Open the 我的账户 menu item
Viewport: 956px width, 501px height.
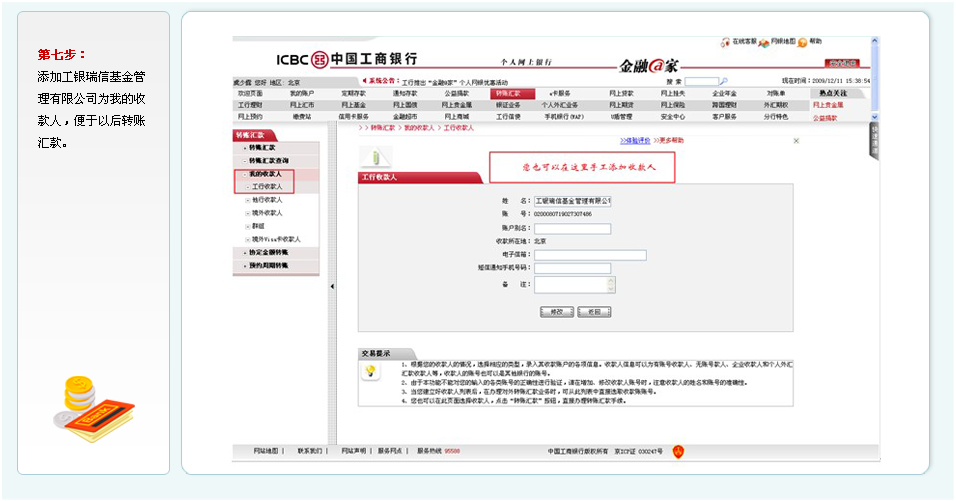click(302, 94)
